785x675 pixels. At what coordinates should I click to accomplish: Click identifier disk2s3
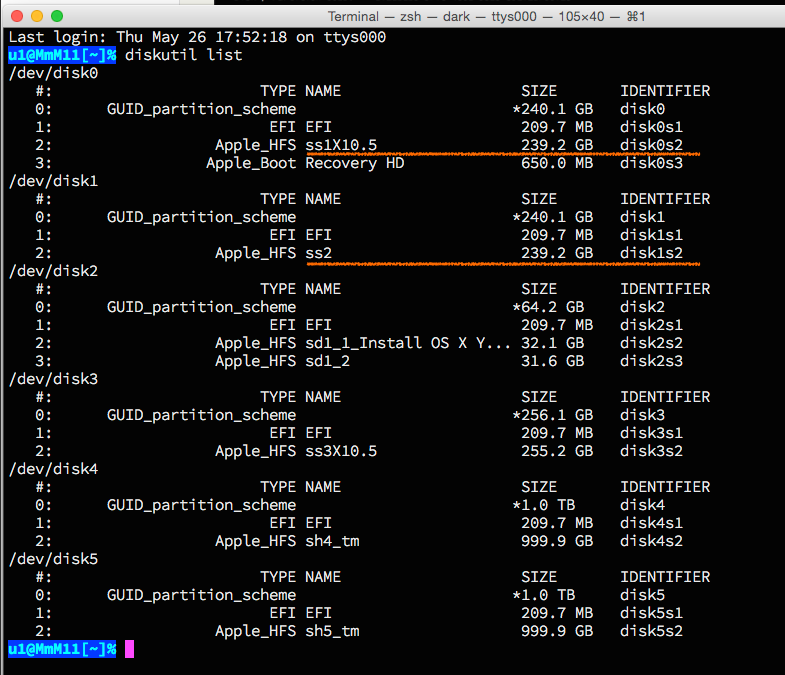click(x=652, y=361)
